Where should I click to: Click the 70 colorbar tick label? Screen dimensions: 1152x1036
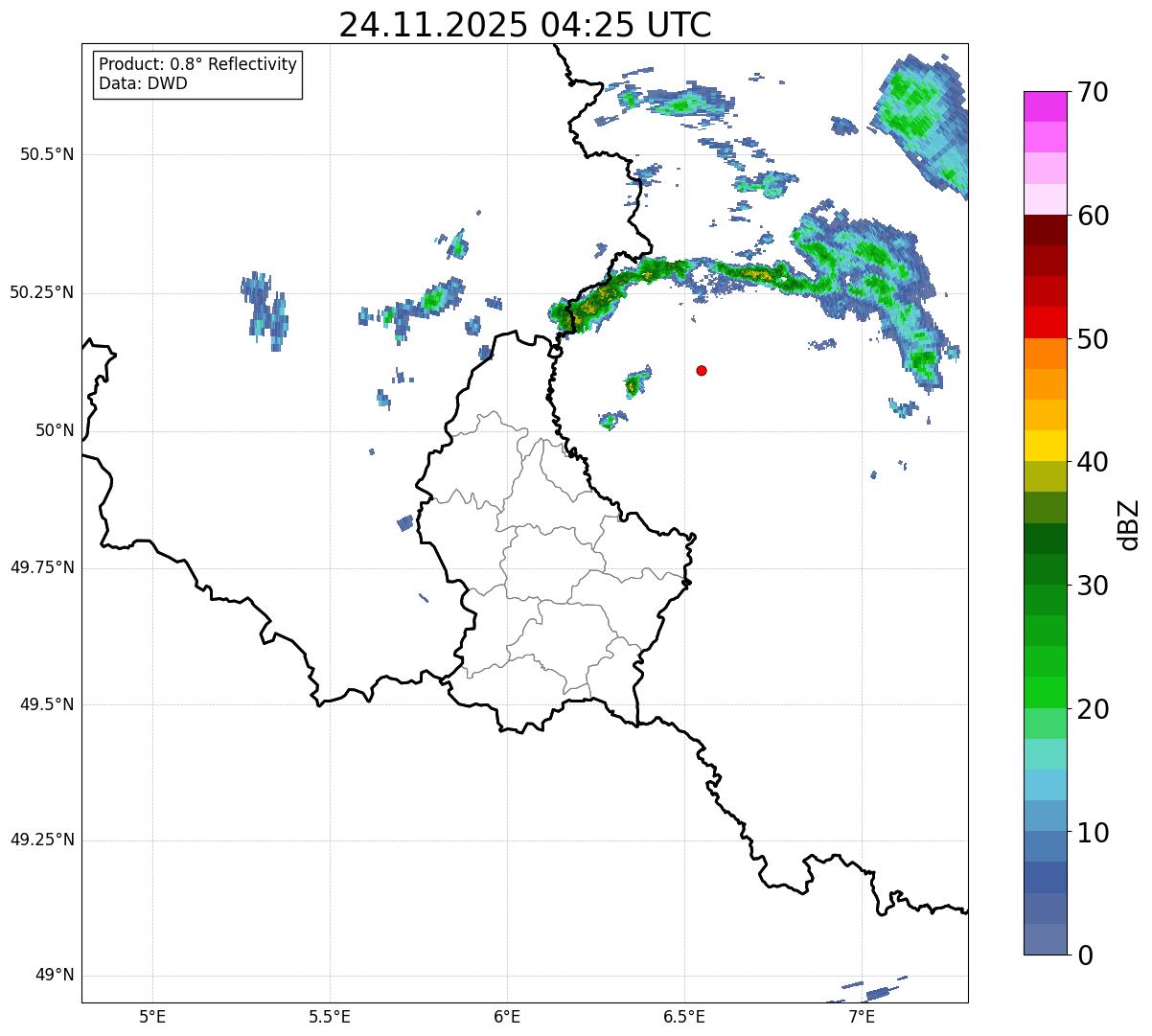point(1093,92)
